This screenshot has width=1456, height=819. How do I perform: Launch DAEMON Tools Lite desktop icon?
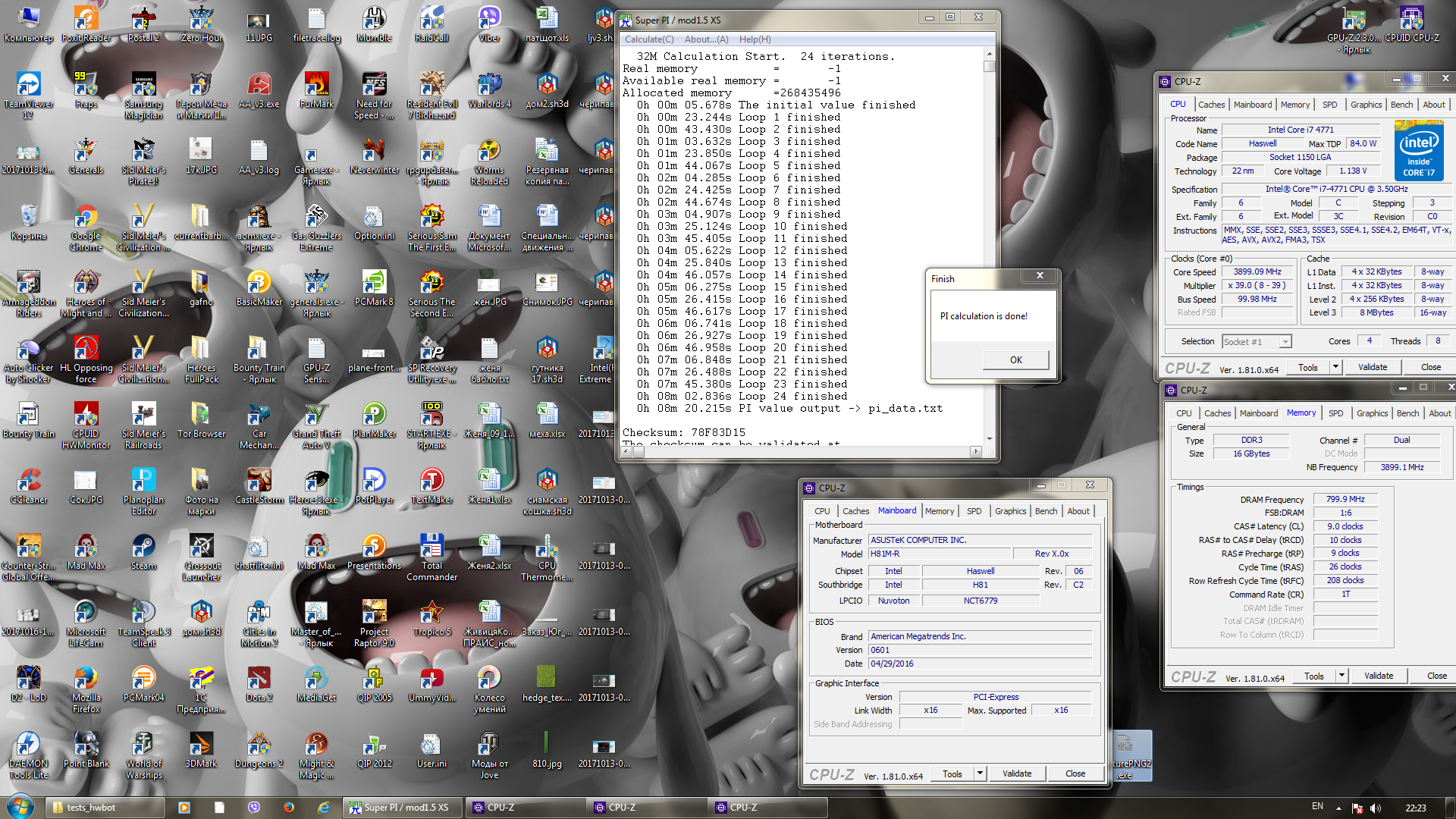pos(28,756)
